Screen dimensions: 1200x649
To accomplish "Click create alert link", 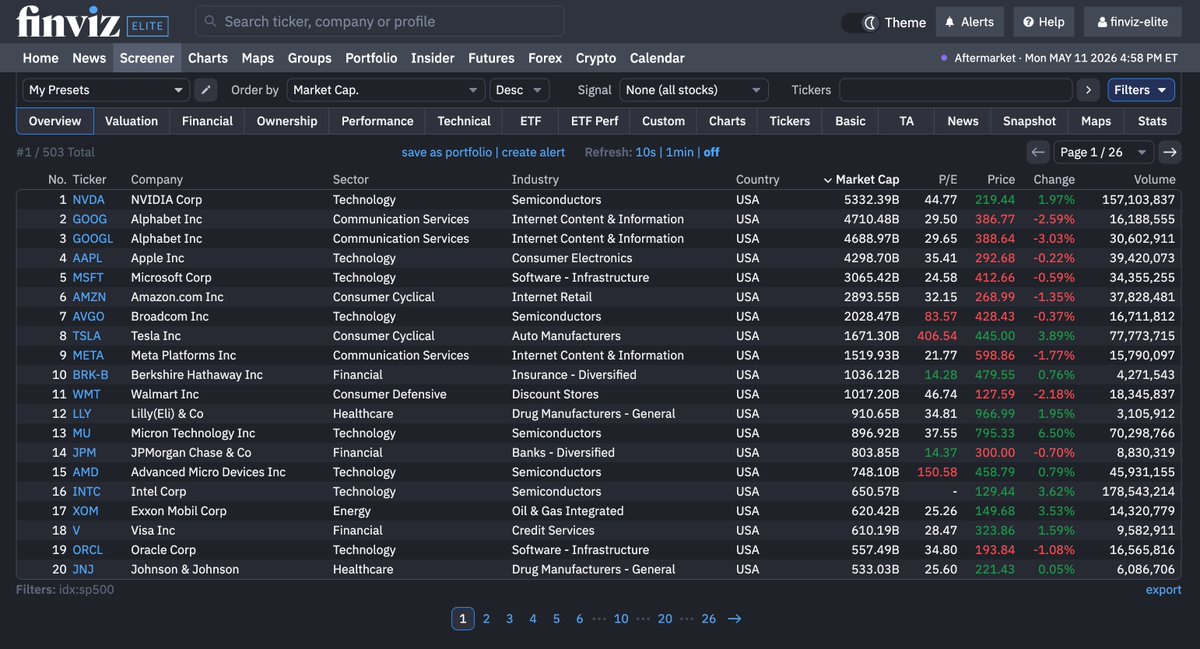I will tap(533, 152).
